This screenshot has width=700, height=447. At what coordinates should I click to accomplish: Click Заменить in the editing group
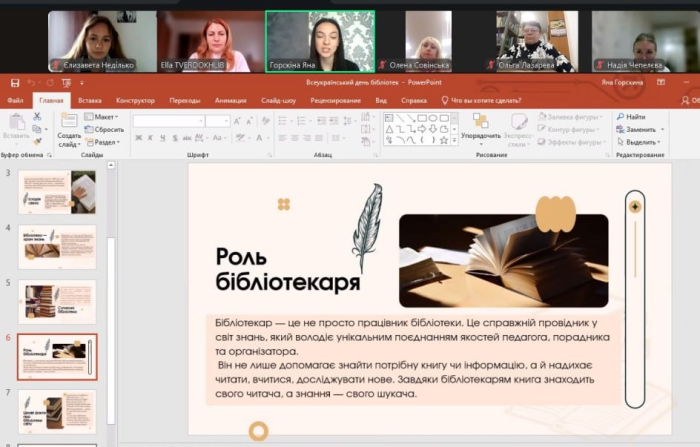pos(640,129)
